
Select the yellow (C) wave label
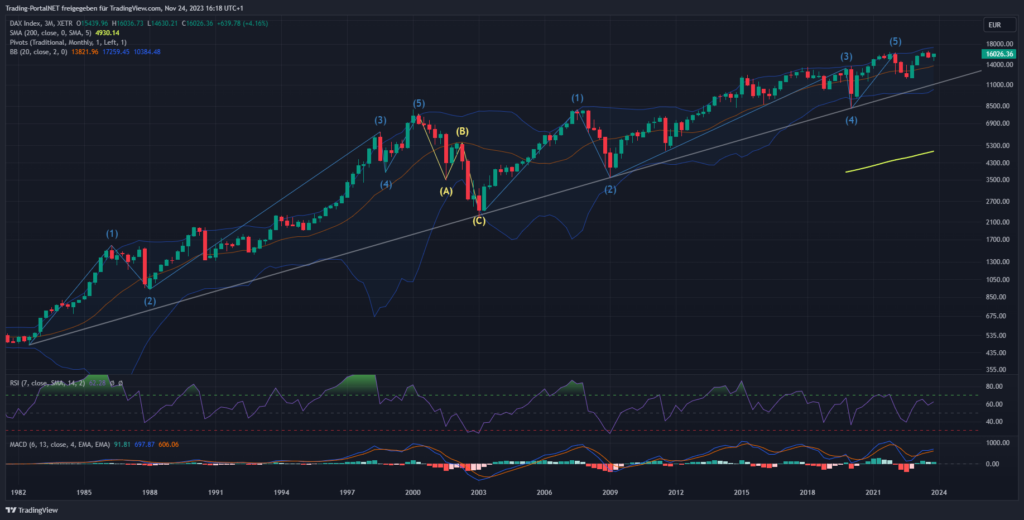coord(479,220)
